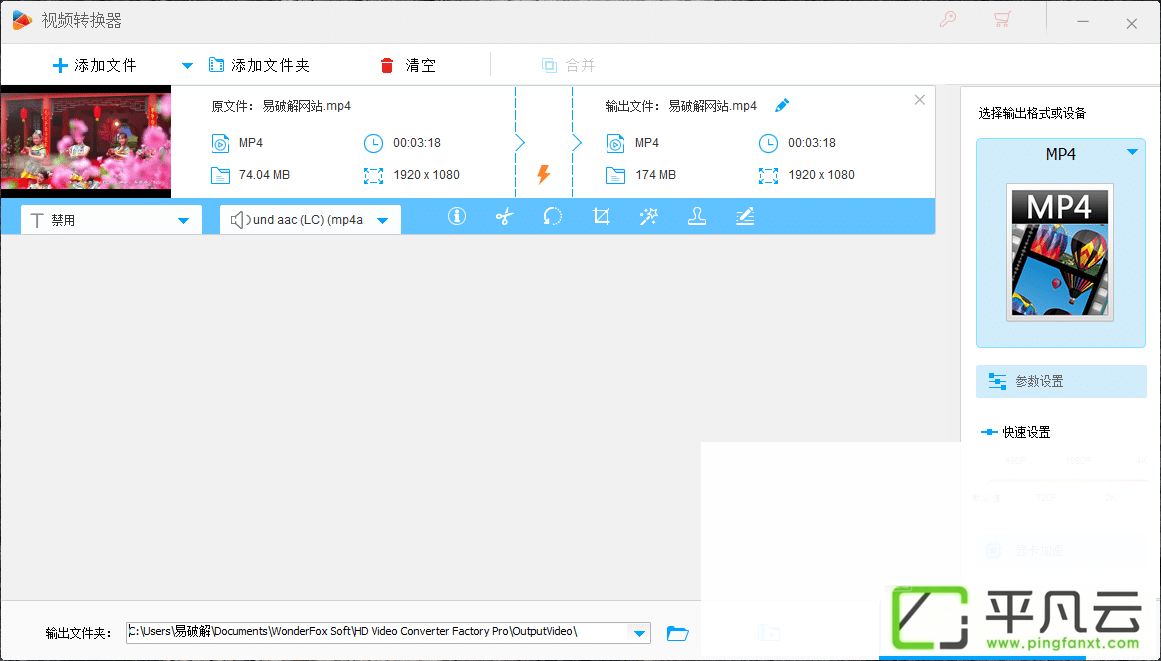Image resolution: width=1161 pixels, height=661 pixels.
Task: Open the 禁用 subtitle dropdown
Action: tap(111, 220)
